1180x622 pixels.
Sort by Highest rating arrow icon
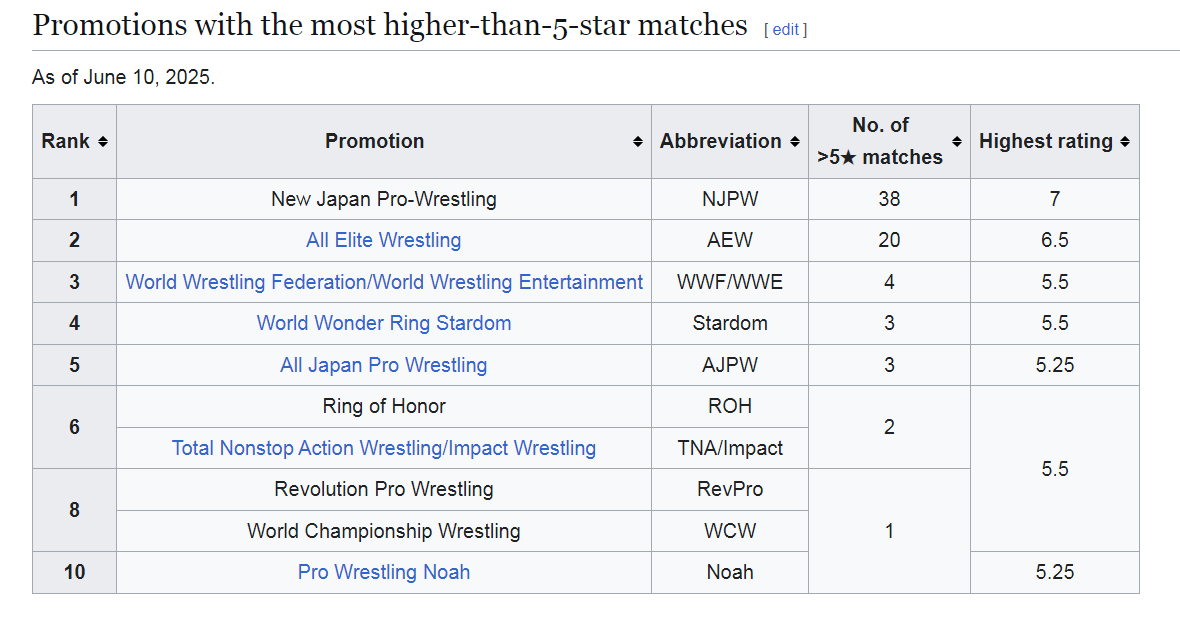click(x=1125, y=142)
